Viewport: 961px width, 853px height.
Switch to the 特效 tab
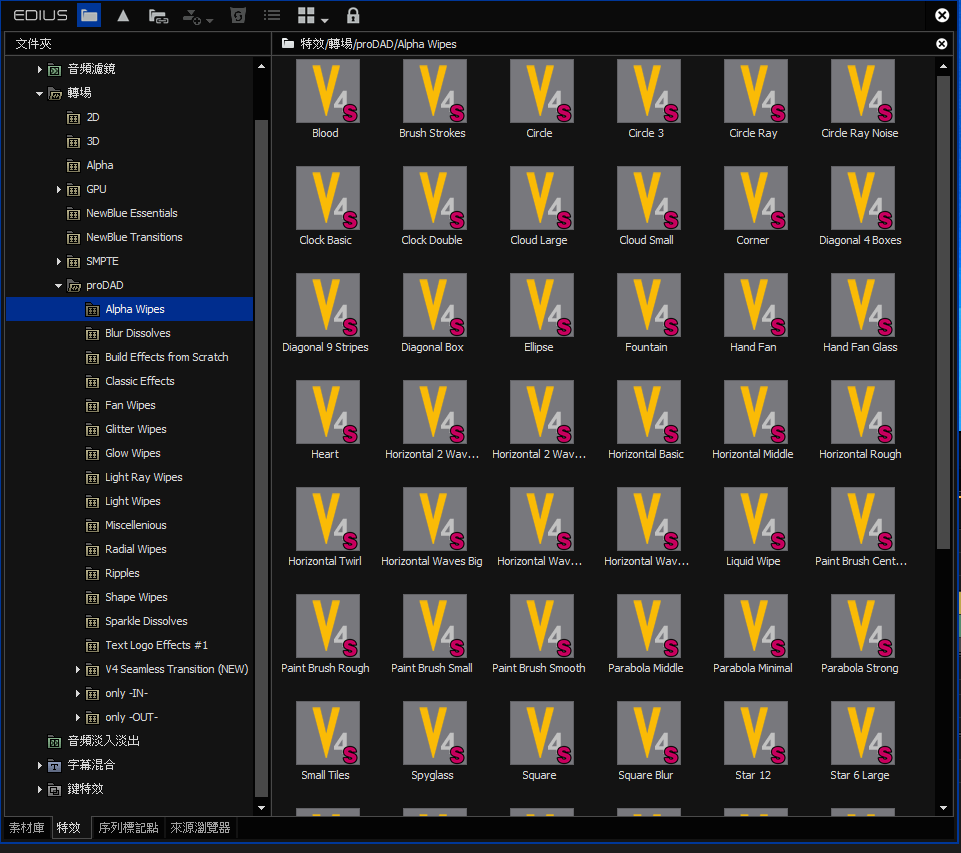tap(69, 828)
